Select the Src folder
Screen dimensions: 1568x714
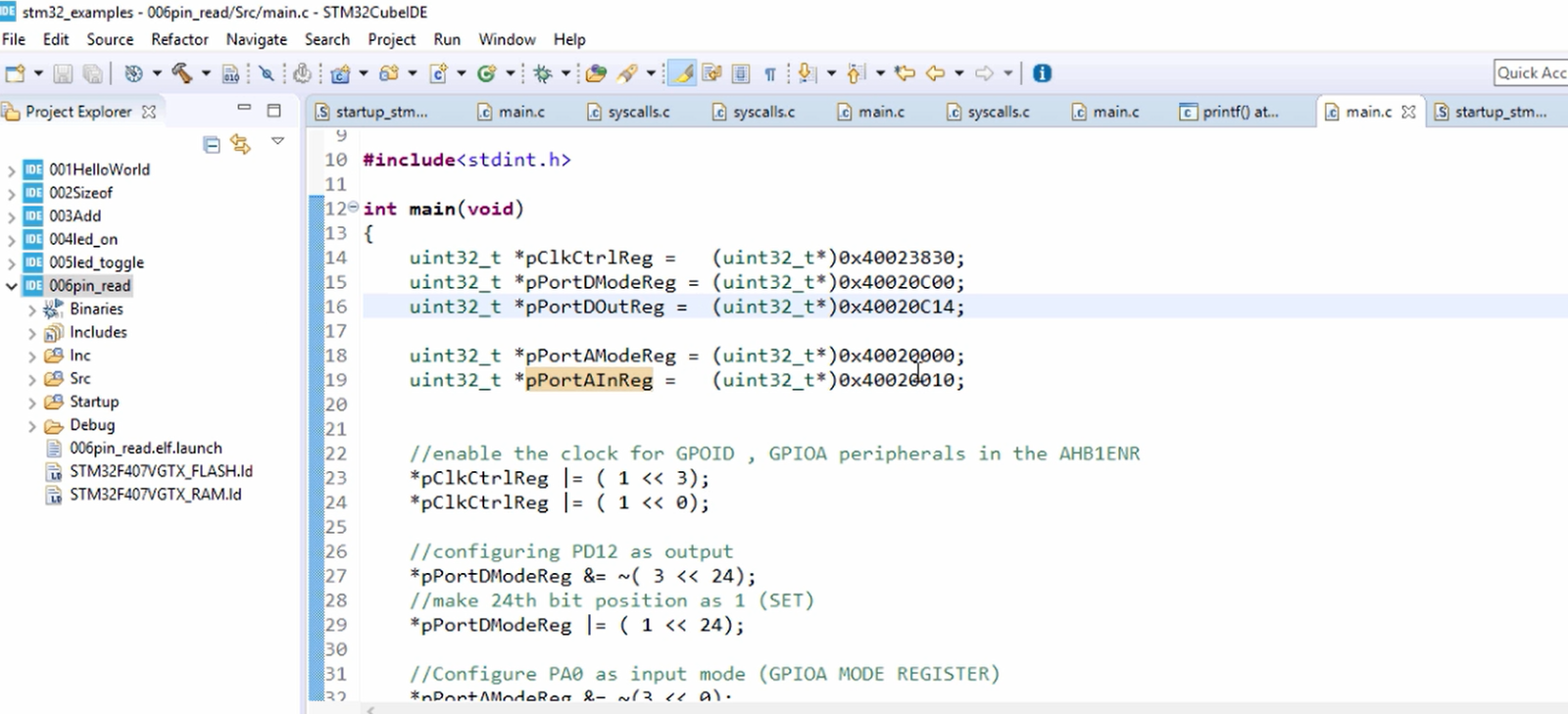tap(80, 379)
